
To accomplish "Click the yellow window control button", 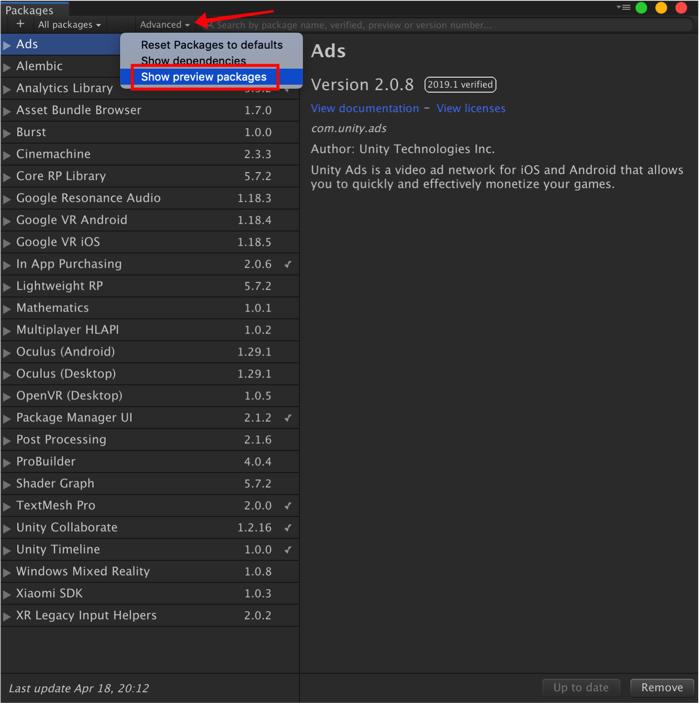I will pyautogui.click(x=661, y=8).
